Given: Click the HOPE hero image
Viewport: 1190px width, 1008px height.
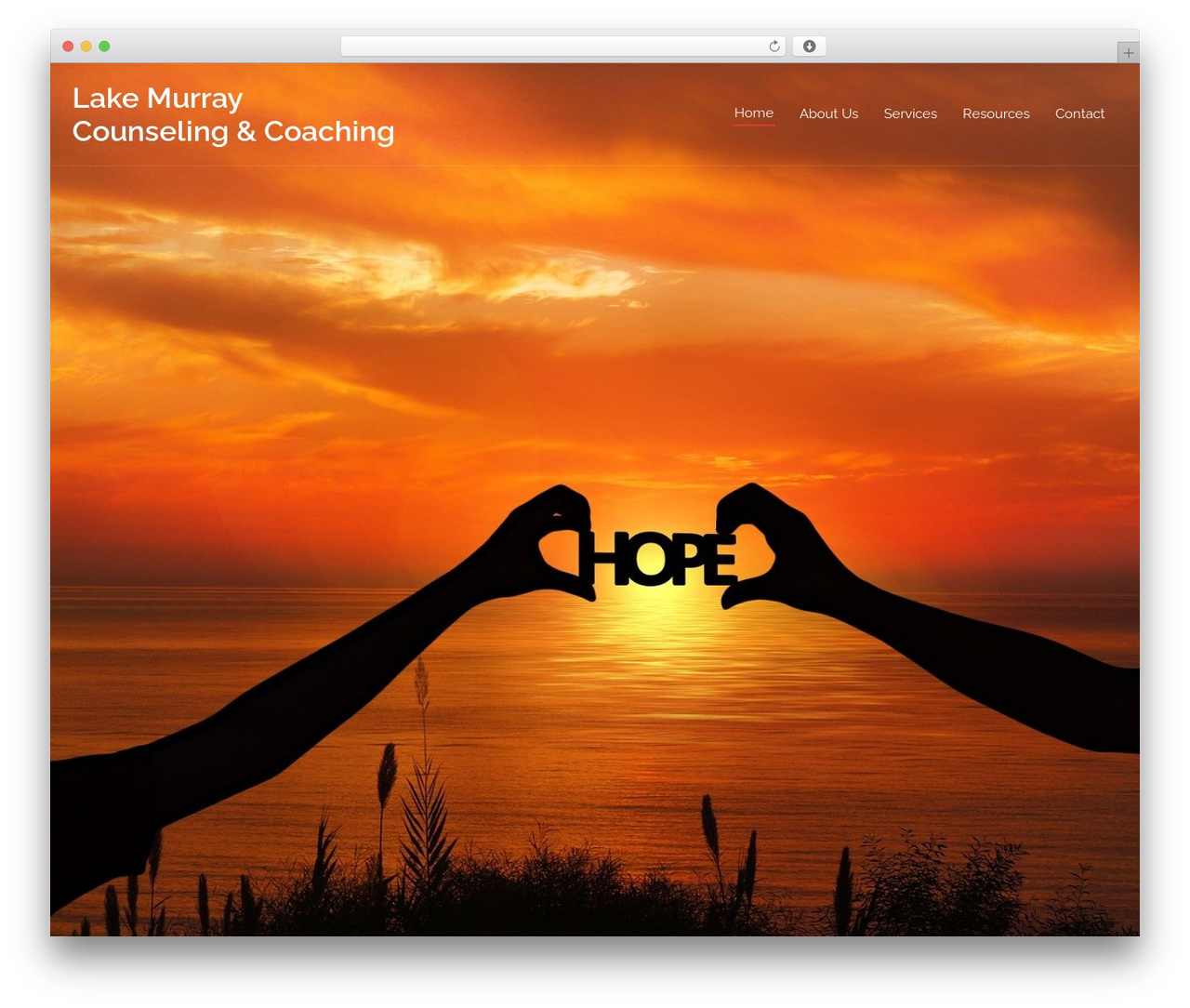Looking at the screenshot, I should (x=595, y=499).
